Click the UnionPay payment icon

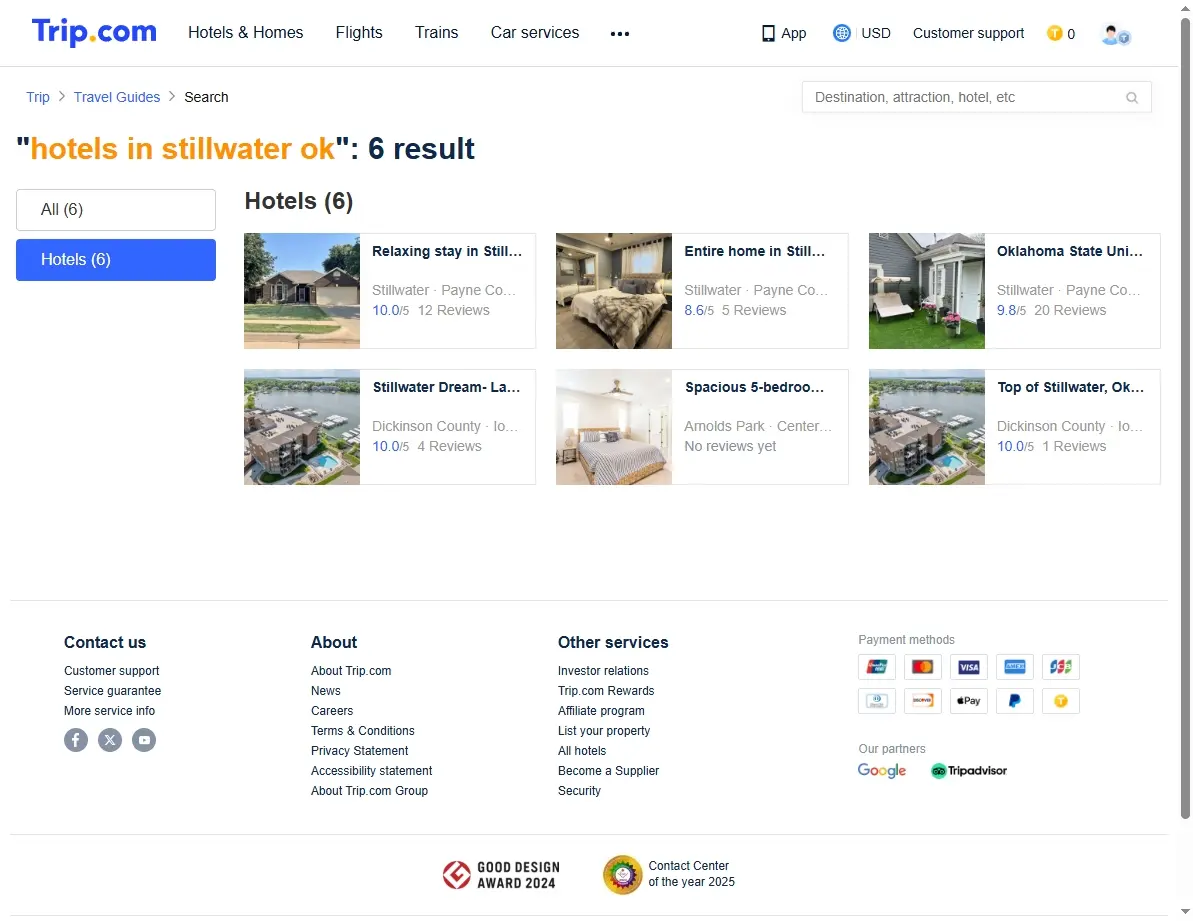[x=876, y=667]
